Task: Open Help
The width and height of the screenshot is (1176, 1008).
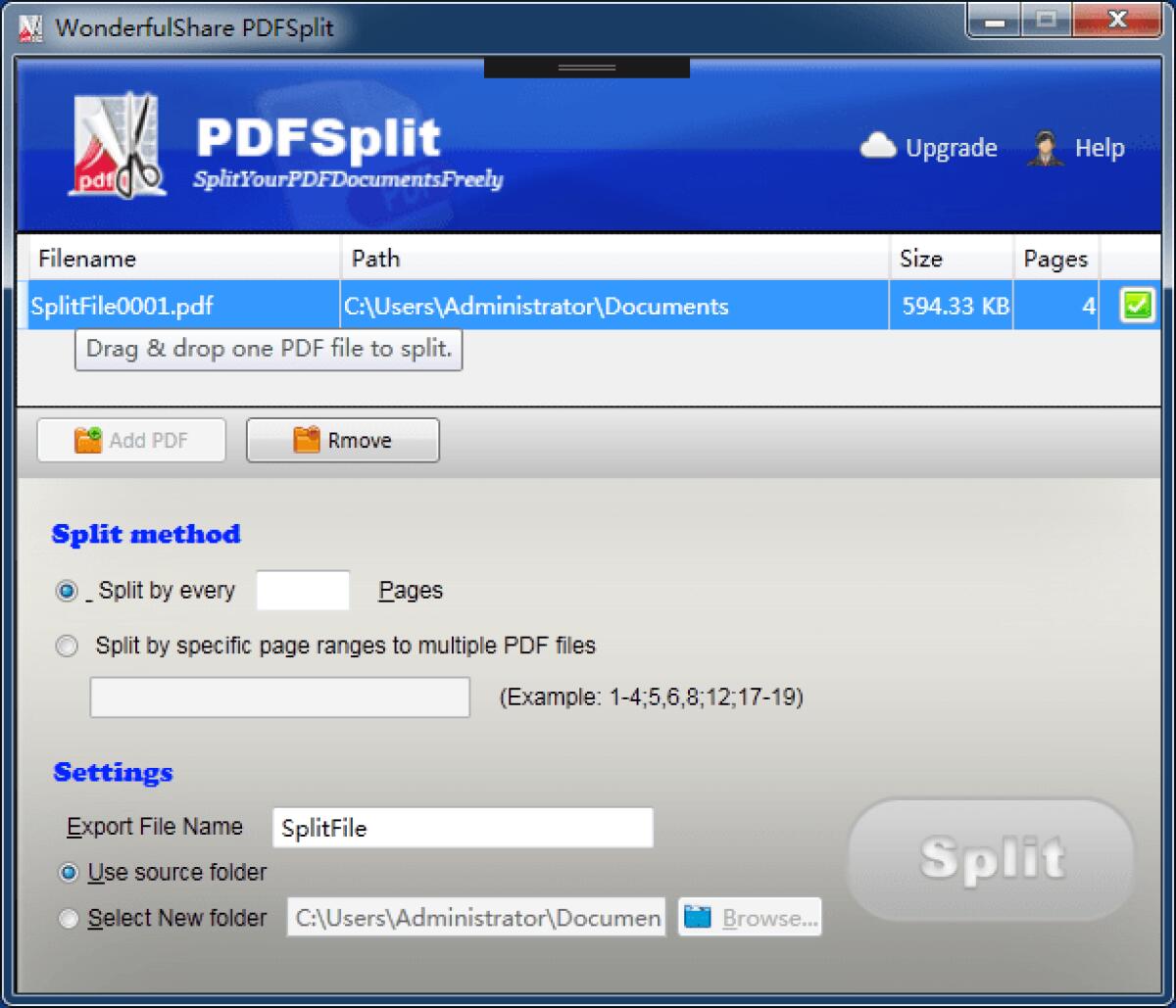Action: [1098, 149]
